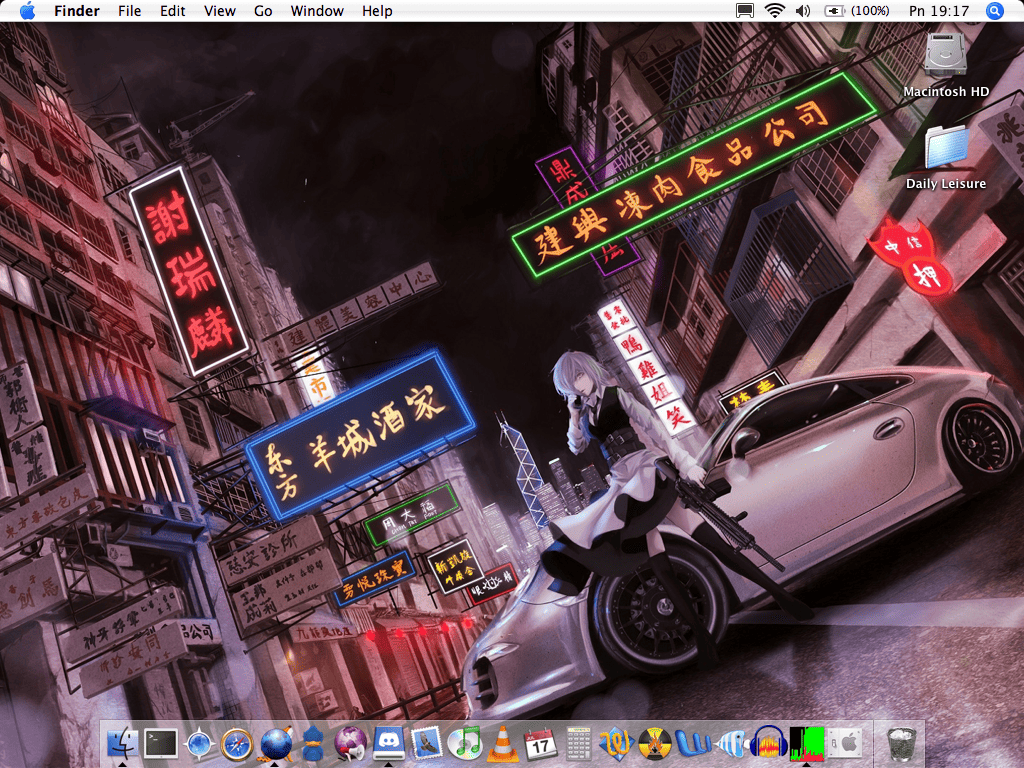Screen dimensions: 1024x768
Task: Open Calculator from the dock
Action: (578, 743)
